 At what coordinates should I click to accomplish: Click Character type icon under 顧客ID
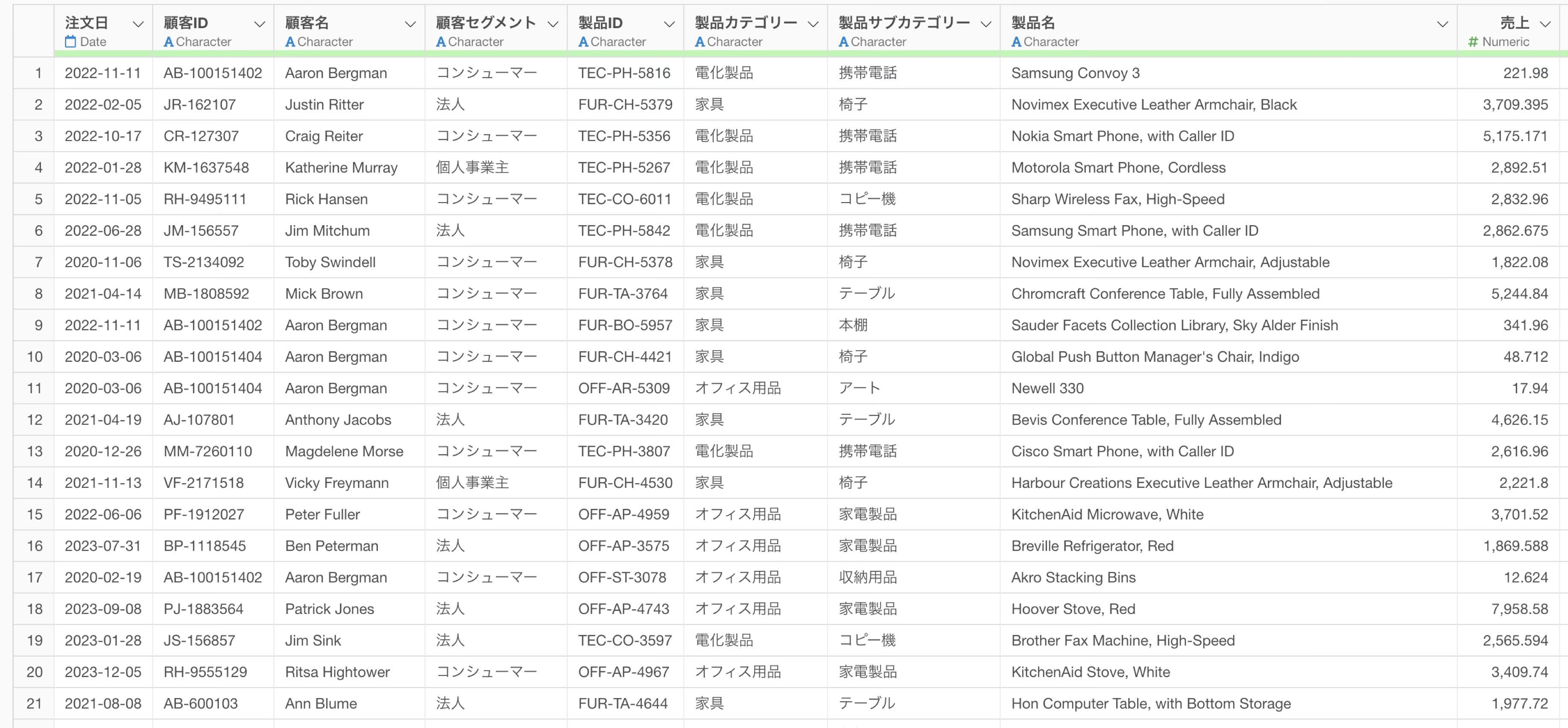[x=169, y=42]
